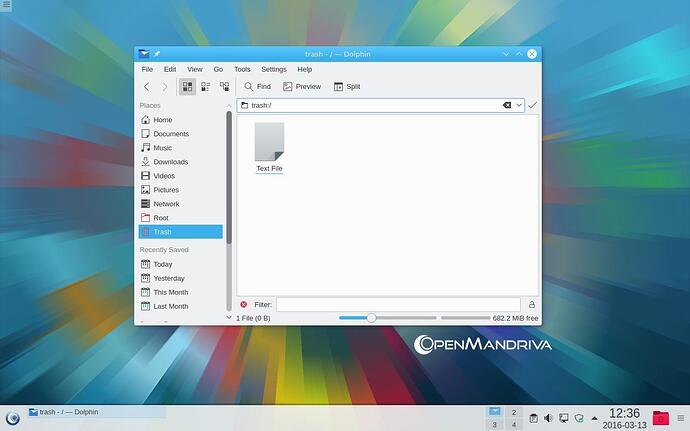Select the Dolphin taskbar entry

click(x=96, y=413)
